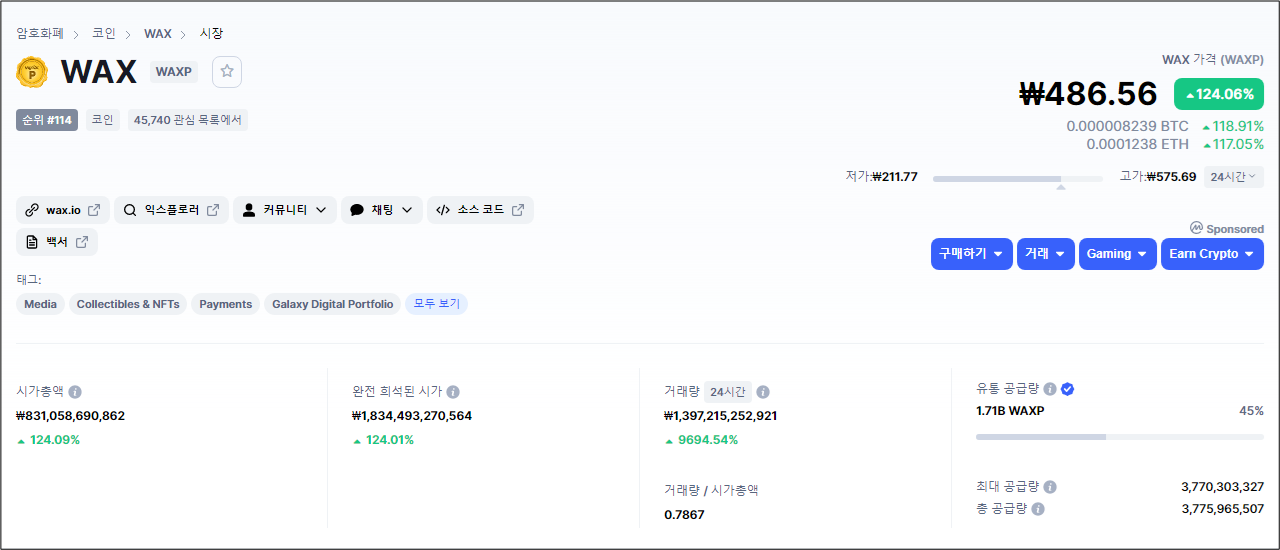Click the low-high price range bar

tap(1018, 179)
